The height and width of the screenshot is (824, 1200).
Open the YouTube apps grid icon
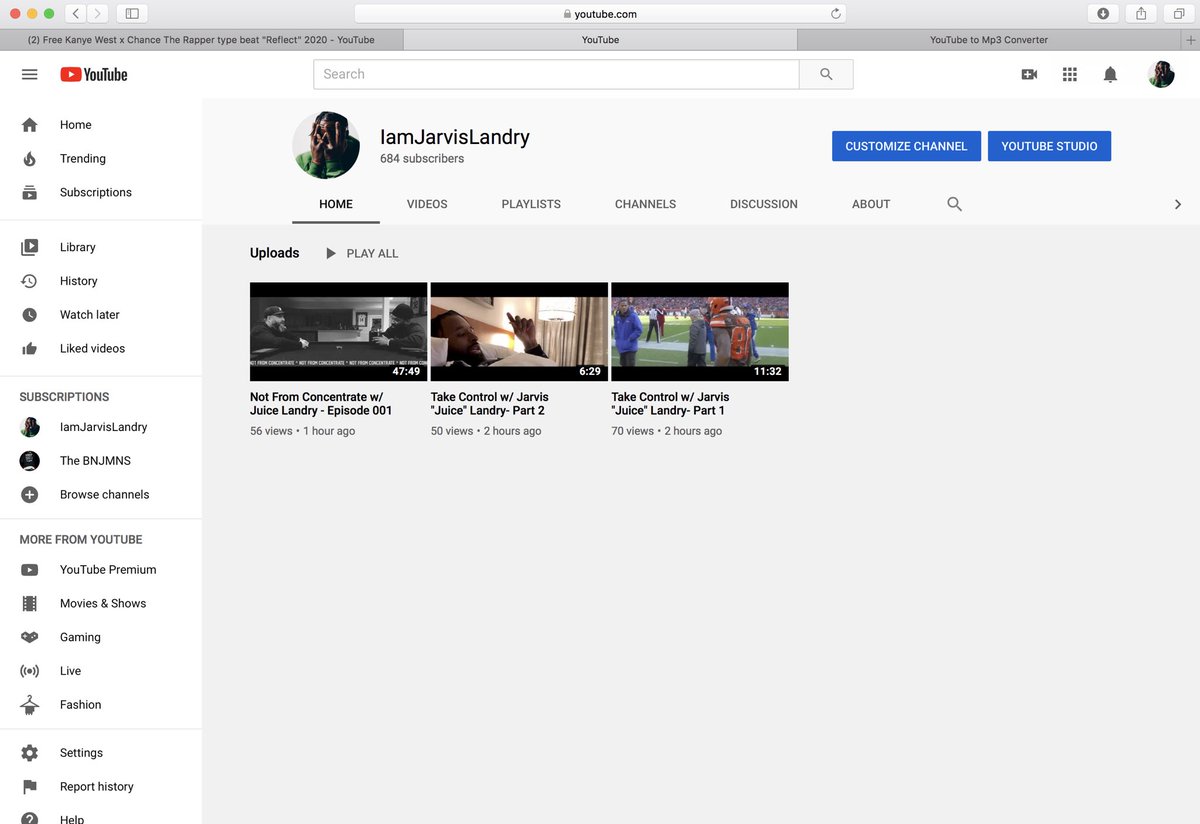click(1069, 74)
